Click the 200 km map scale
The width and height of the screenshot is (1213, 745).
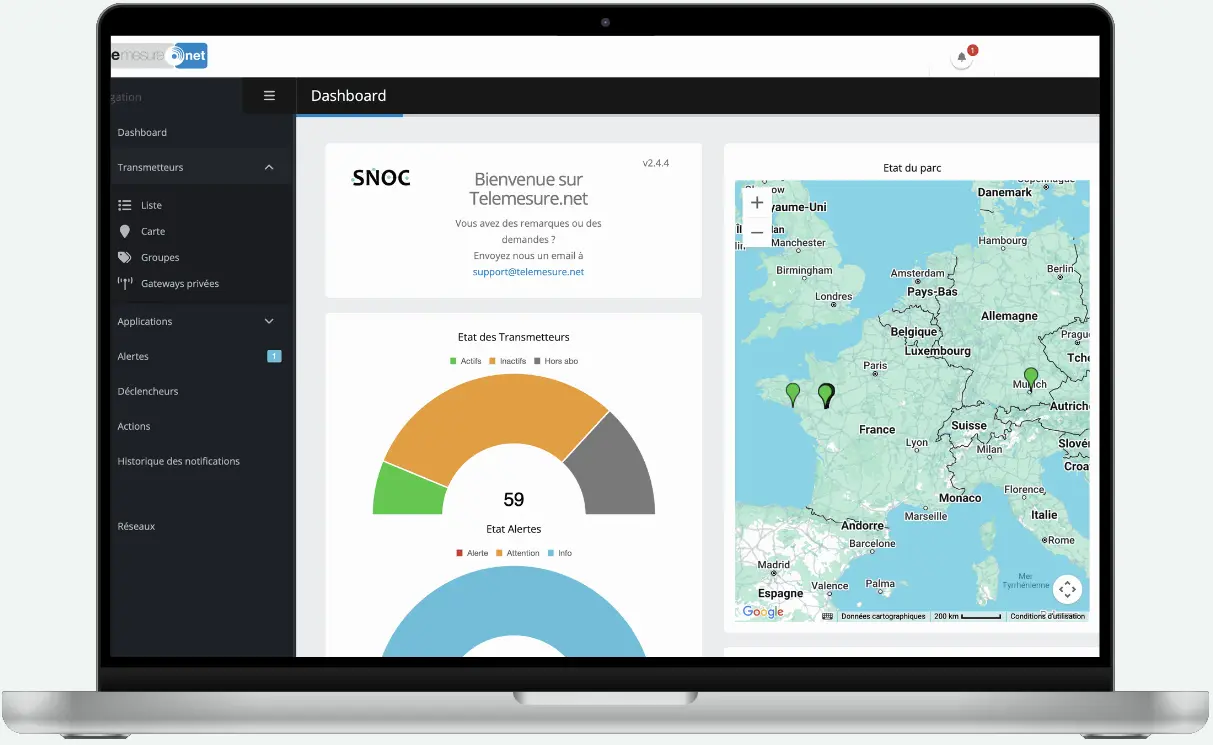(x=967, y=616)
